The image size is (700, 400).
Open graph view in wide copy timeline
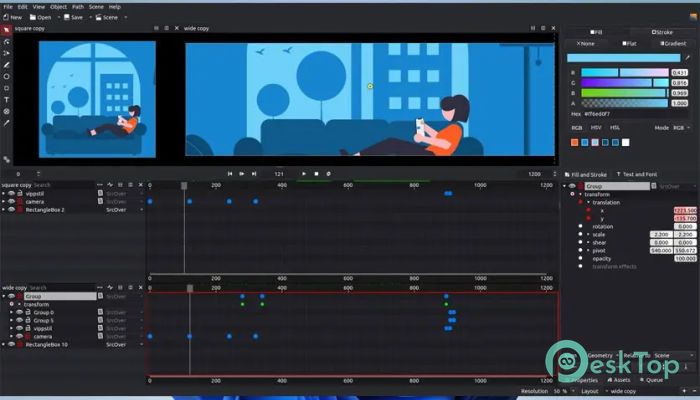110,288
